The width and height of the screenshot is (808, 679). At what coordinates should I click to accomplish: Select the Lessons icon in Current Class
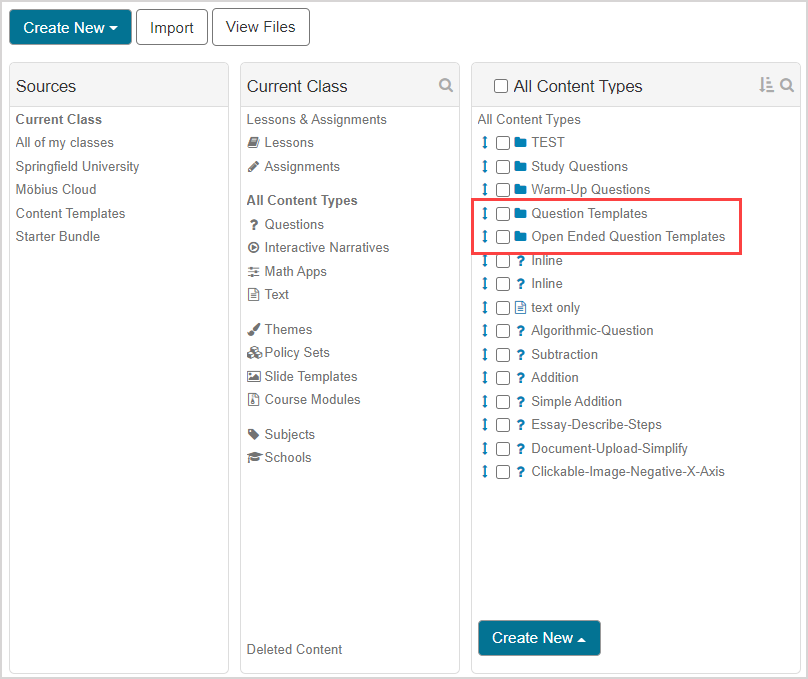(253, 142)
